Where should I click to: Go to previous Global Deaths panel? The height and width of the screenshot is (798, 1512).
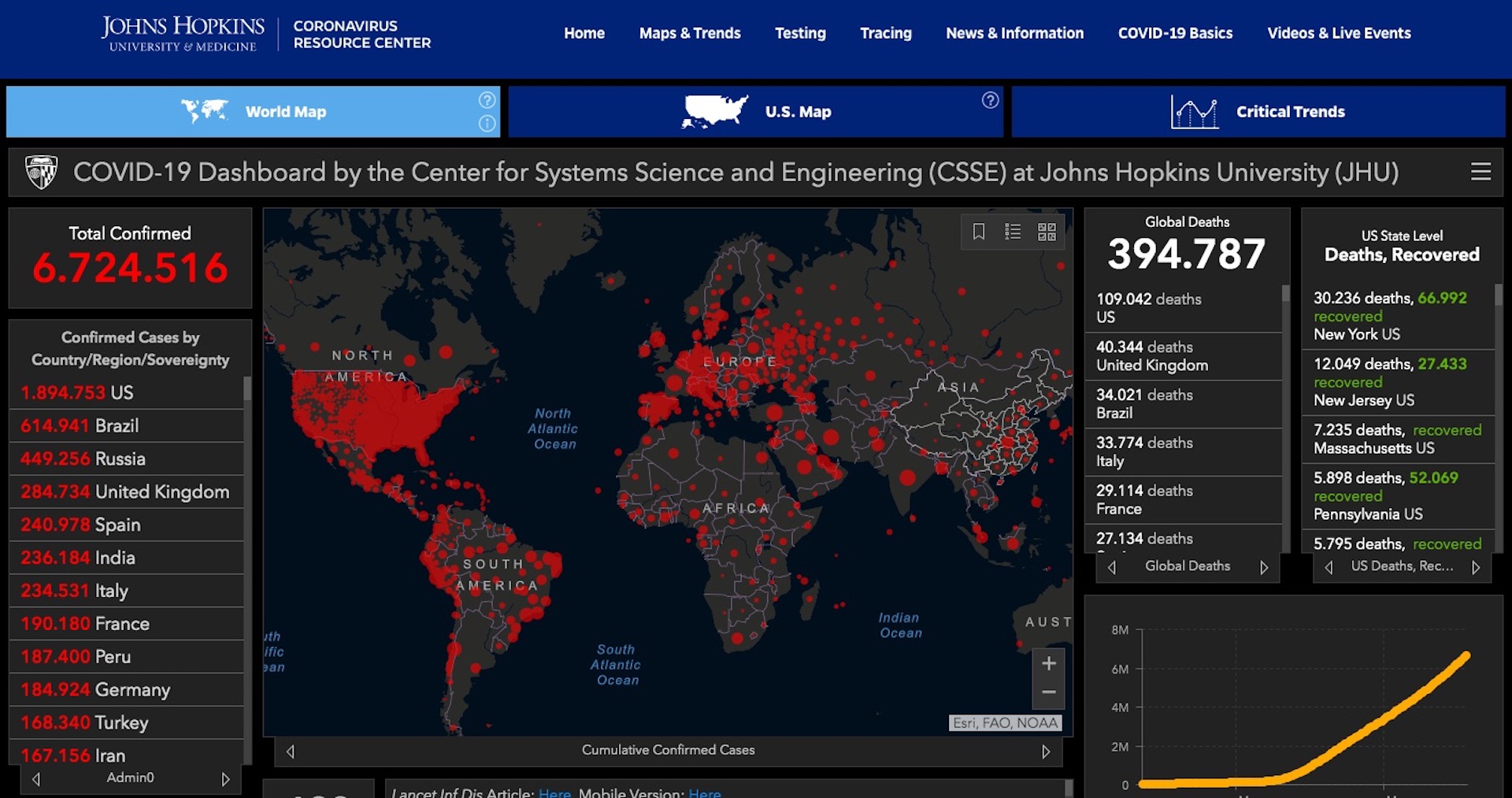[1112, 567]
